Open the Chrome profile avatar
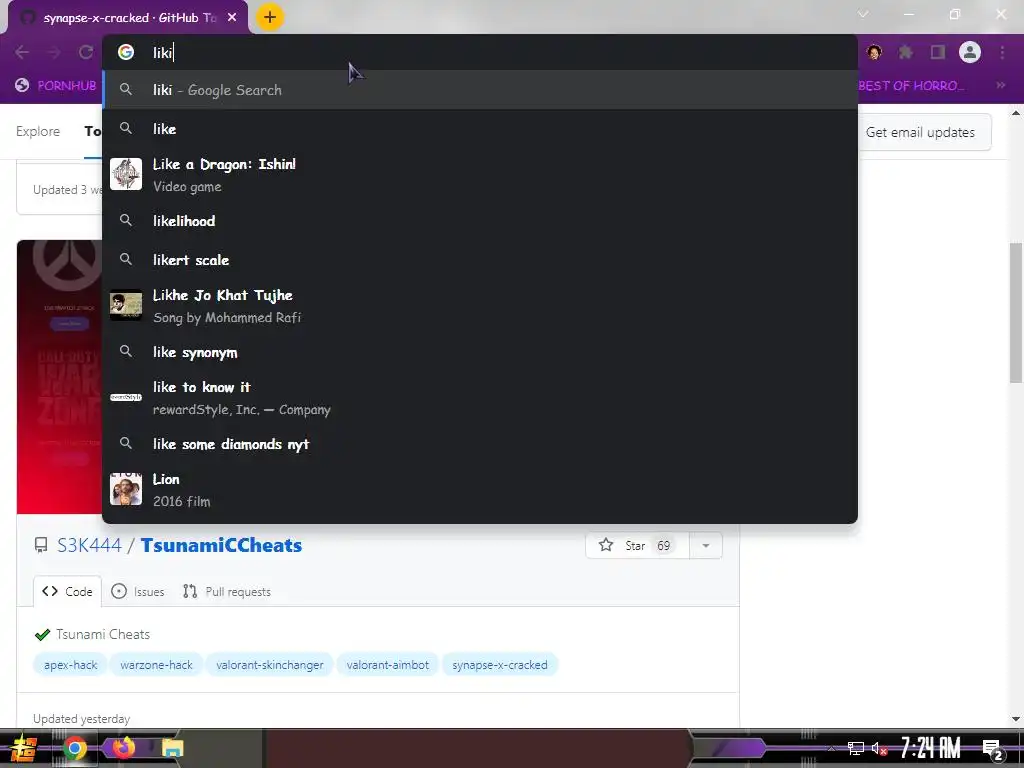 click(970, 52)
